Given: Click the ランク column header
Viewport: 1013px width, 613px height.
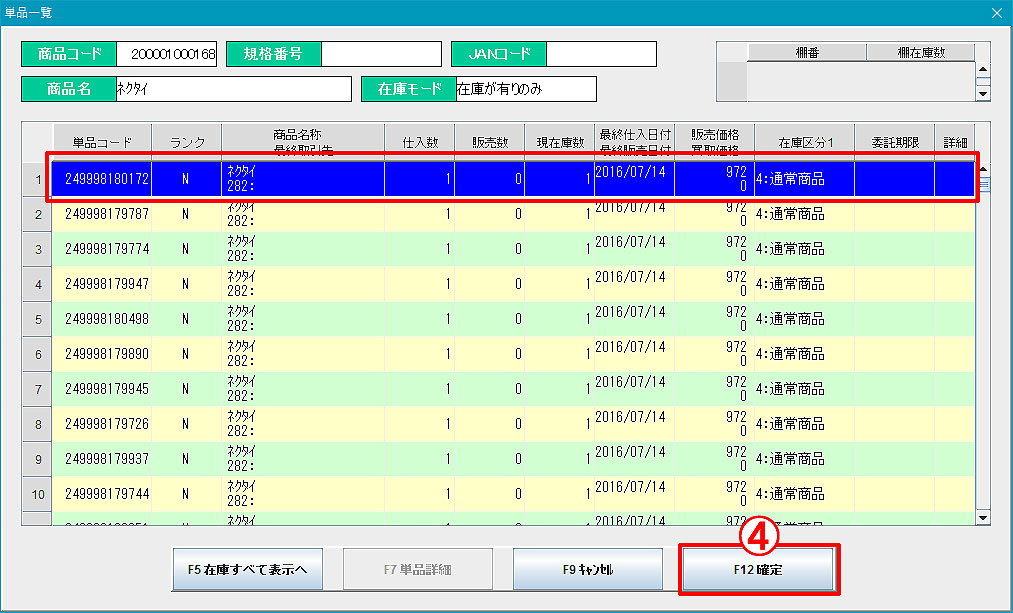Looking at the screenshot, I should pyautogui.click(x=186, y=143).
